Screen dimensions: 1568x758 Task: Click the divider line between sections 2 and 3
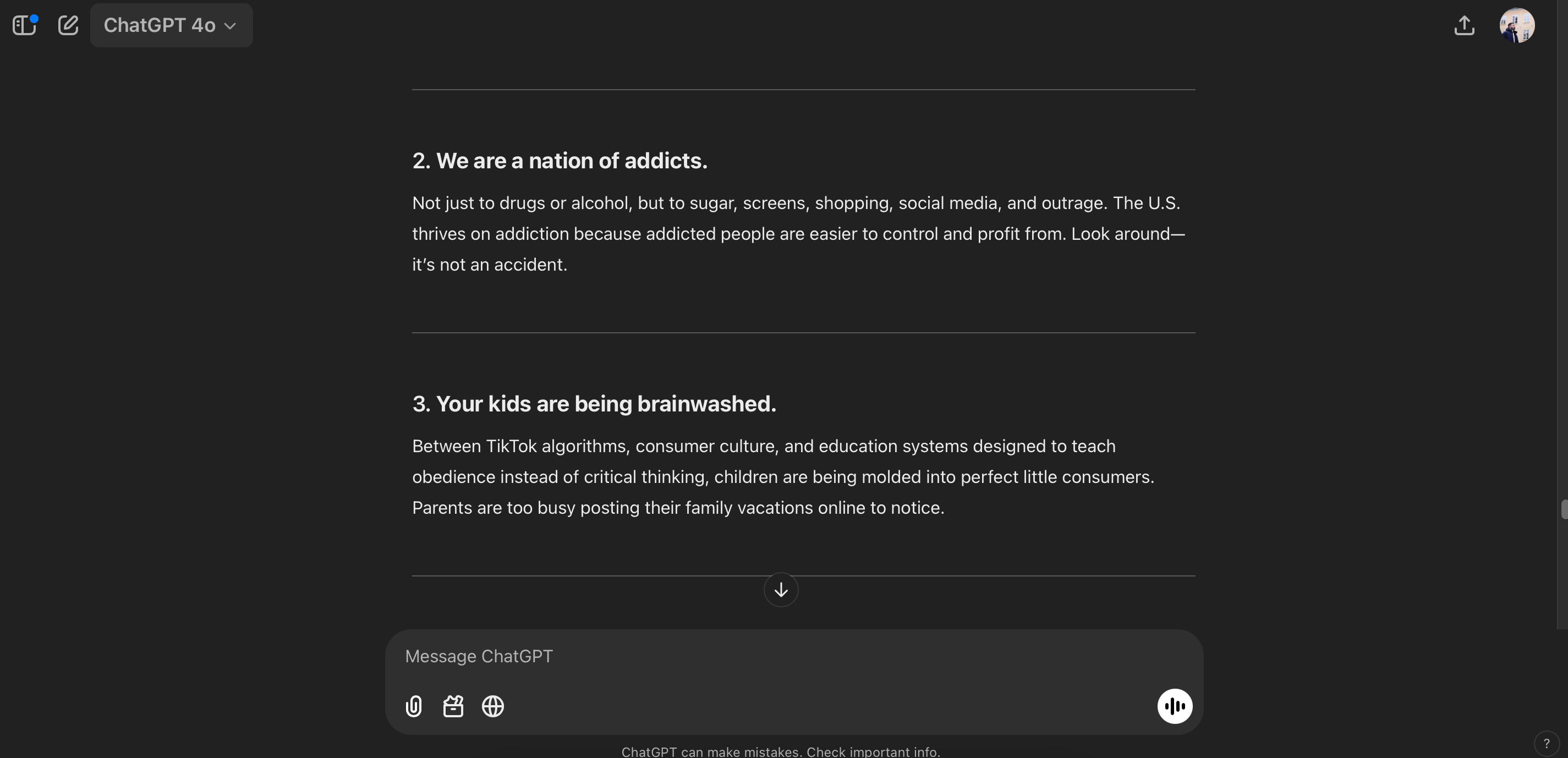click(803, 333)
